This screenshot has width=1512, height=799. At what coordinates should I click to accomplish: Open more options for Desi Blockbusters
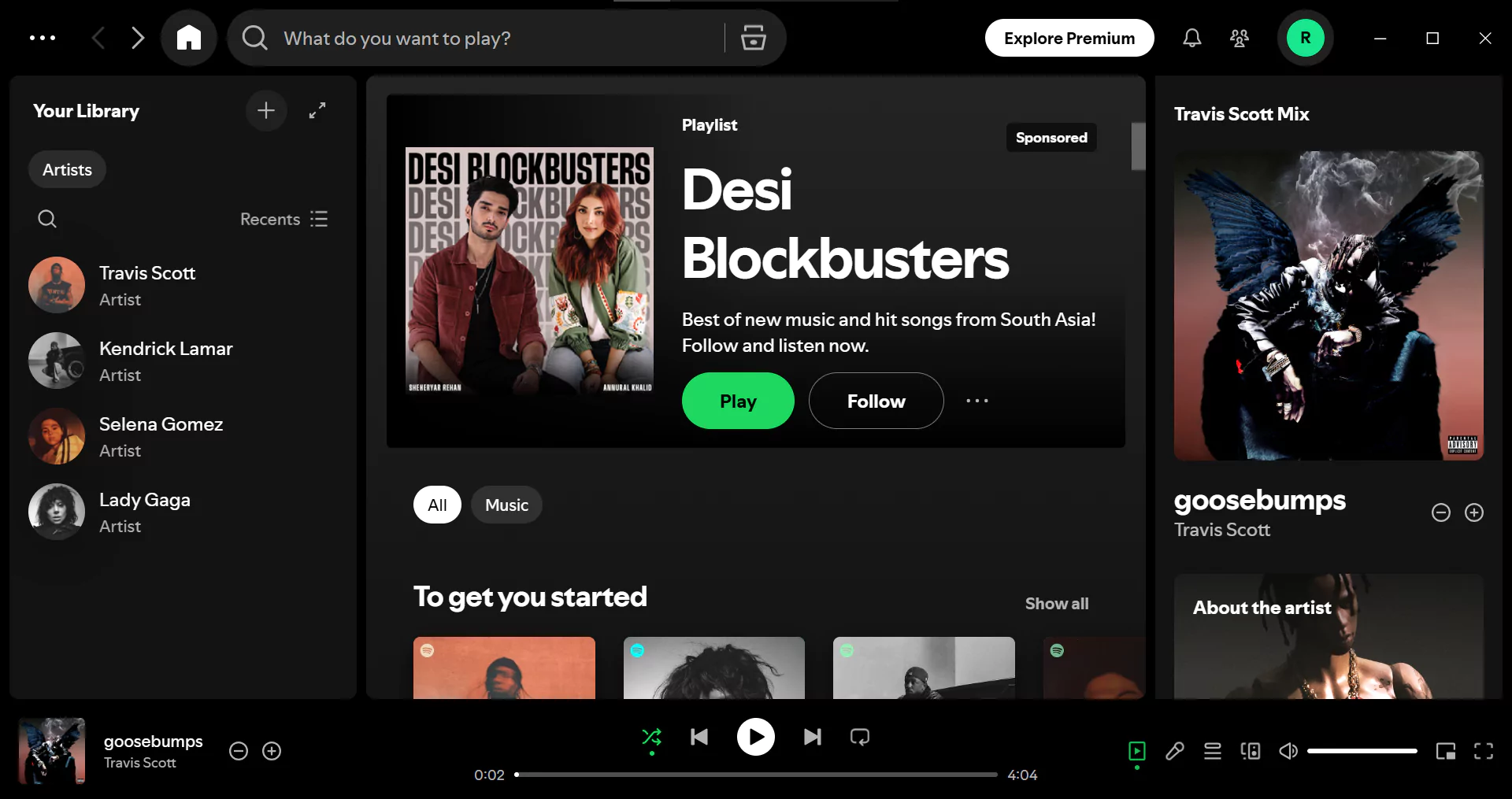(977, 401)
